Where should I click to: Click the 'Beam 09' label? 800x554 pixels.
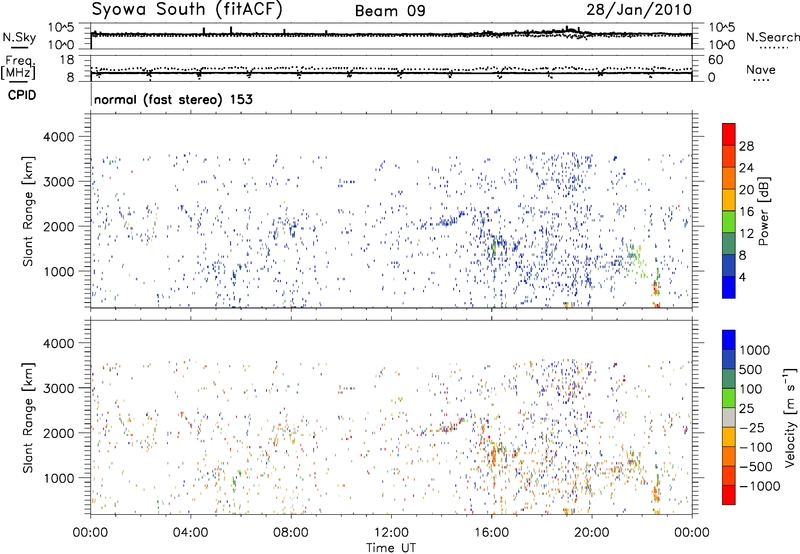click(390, 11)
